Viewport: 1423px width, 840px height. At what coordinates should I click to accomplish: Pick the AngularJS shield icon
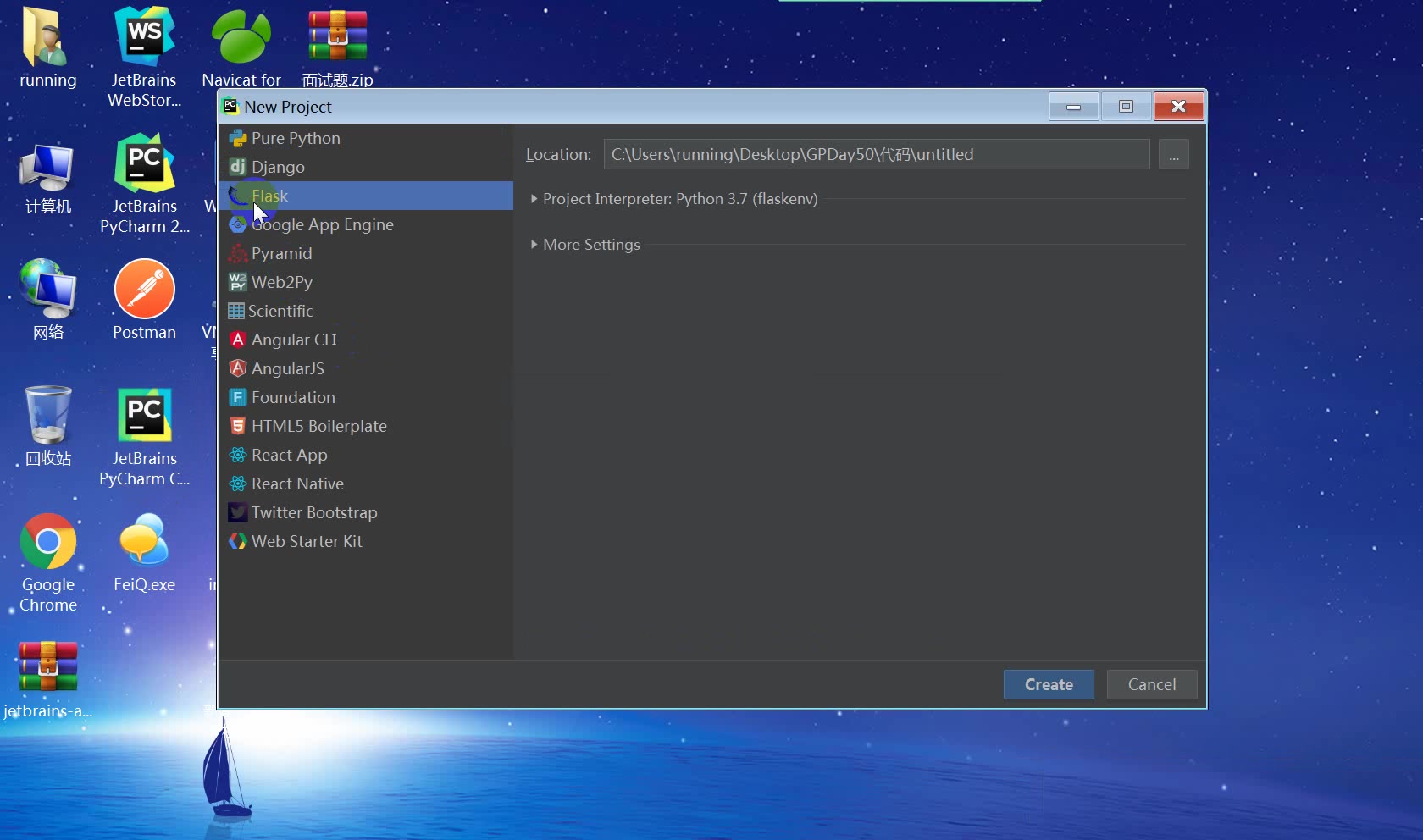[x=238, y=368]
